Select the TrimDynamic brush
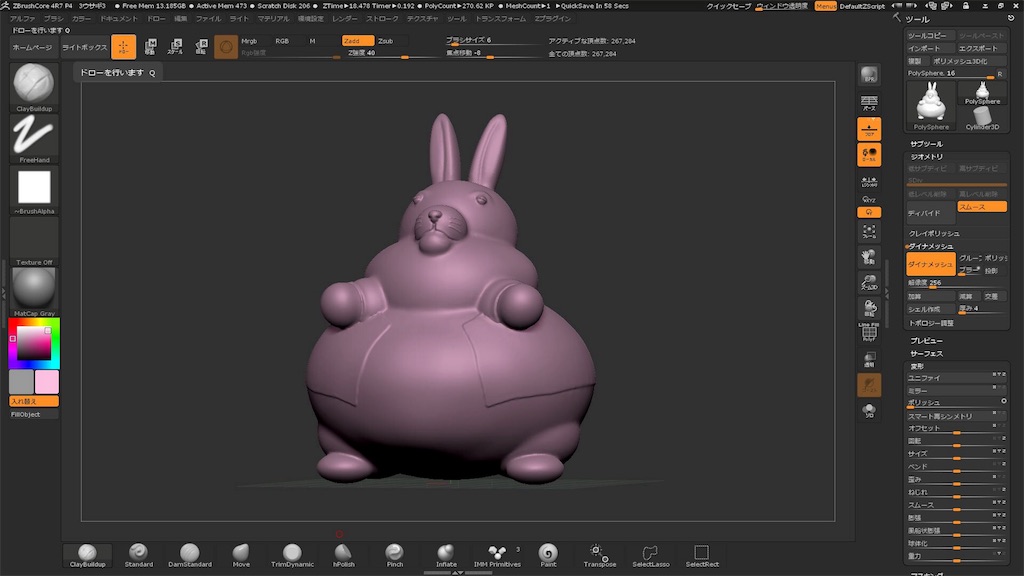This screenshot has height=576, width=1024. (x=292, y=555)
